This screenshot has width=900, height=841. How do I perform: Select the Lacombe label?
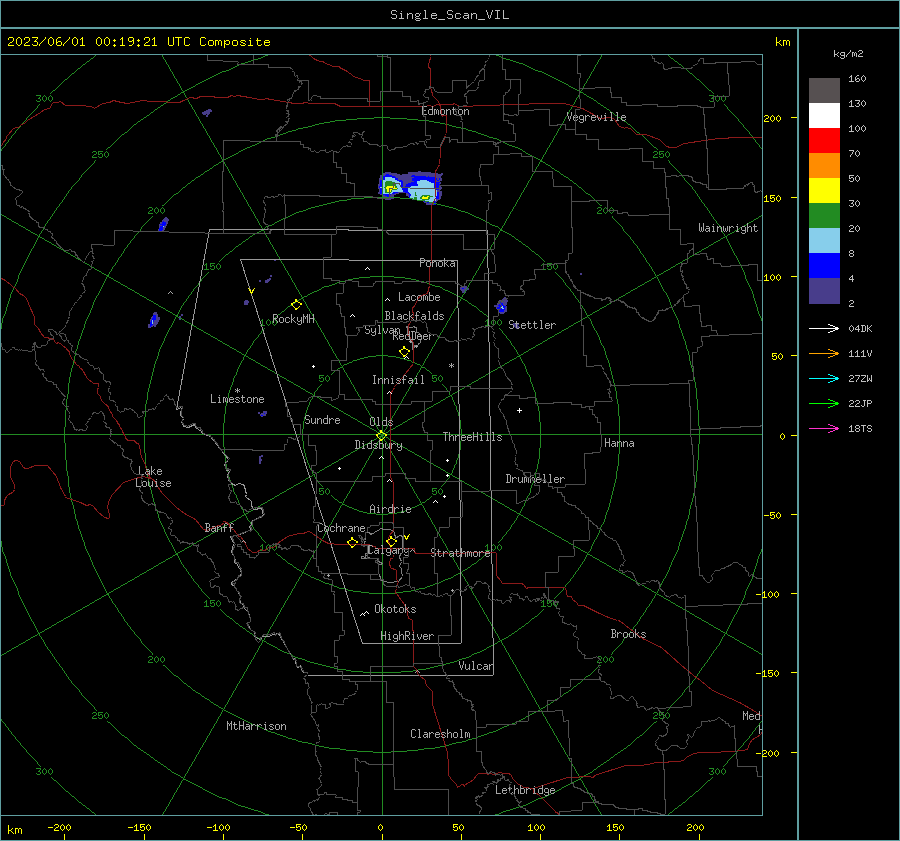(x=419, y=297)
